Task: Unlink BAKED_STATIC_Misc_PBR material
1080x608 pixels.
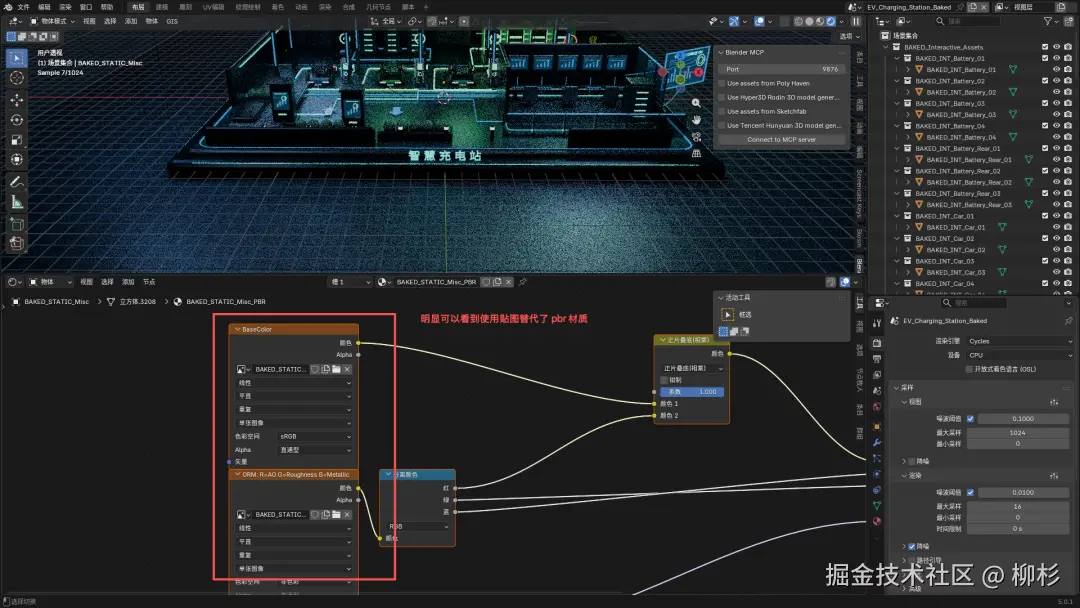Action: [509, 282]
